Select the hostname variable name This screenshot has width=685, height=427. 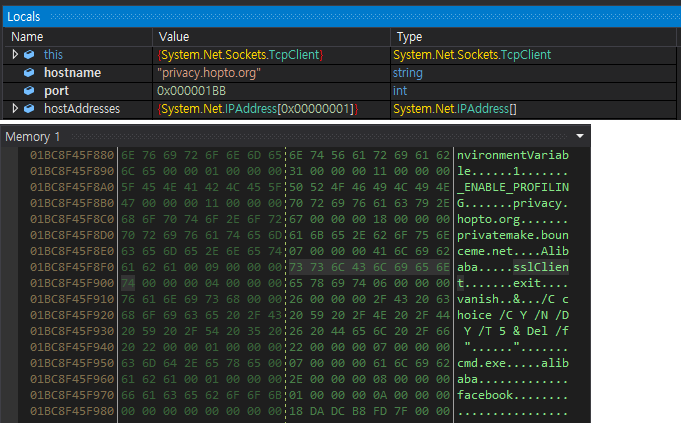coord(73,73)
